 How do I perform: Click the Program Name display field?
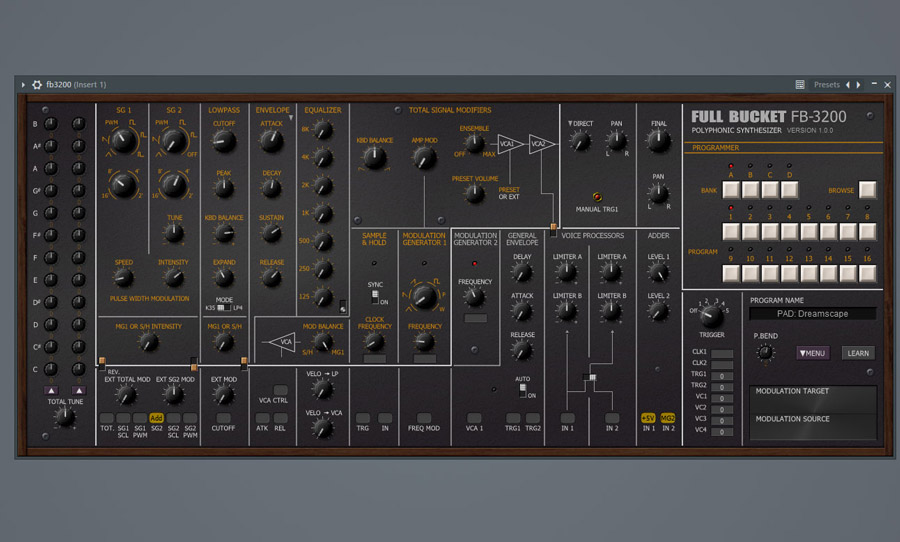pos(812,314)
